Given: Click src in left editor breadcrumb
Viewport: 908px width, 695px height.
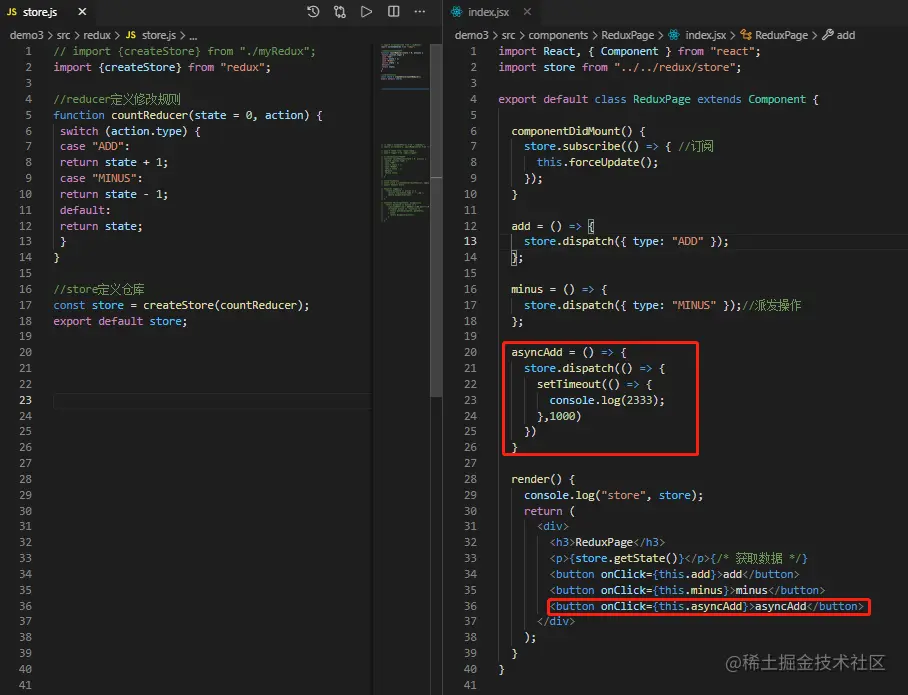Looking at the screenshot, I should tap(63, 35).
